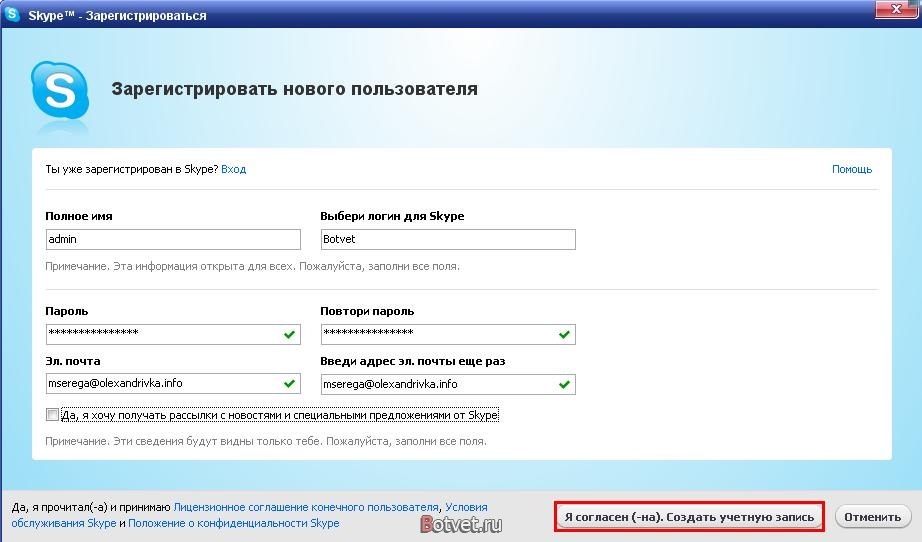Click the green checkmark in Эл. почта field

[x=289, y=383]
